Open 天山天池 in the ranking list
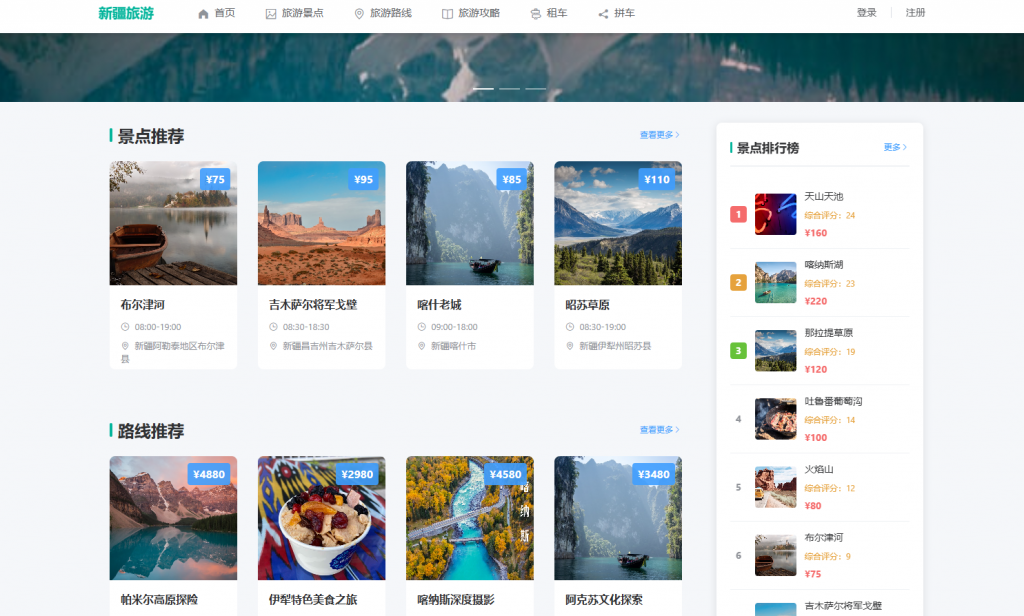Image resolution: width=1024 pixels, height=616 pixels. pyautogui.click(x=824, y=196)
